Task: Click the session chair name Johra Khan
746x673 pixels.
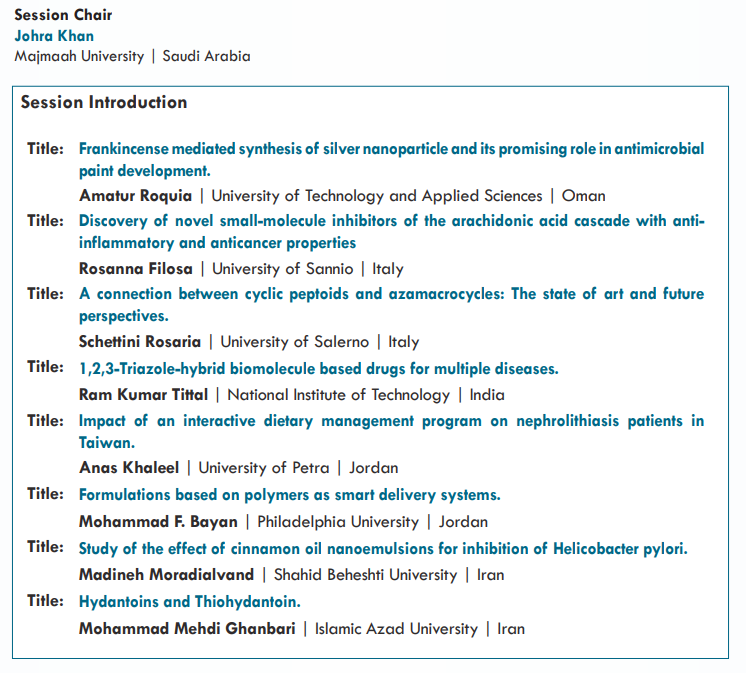Action: tap(54, 36)
